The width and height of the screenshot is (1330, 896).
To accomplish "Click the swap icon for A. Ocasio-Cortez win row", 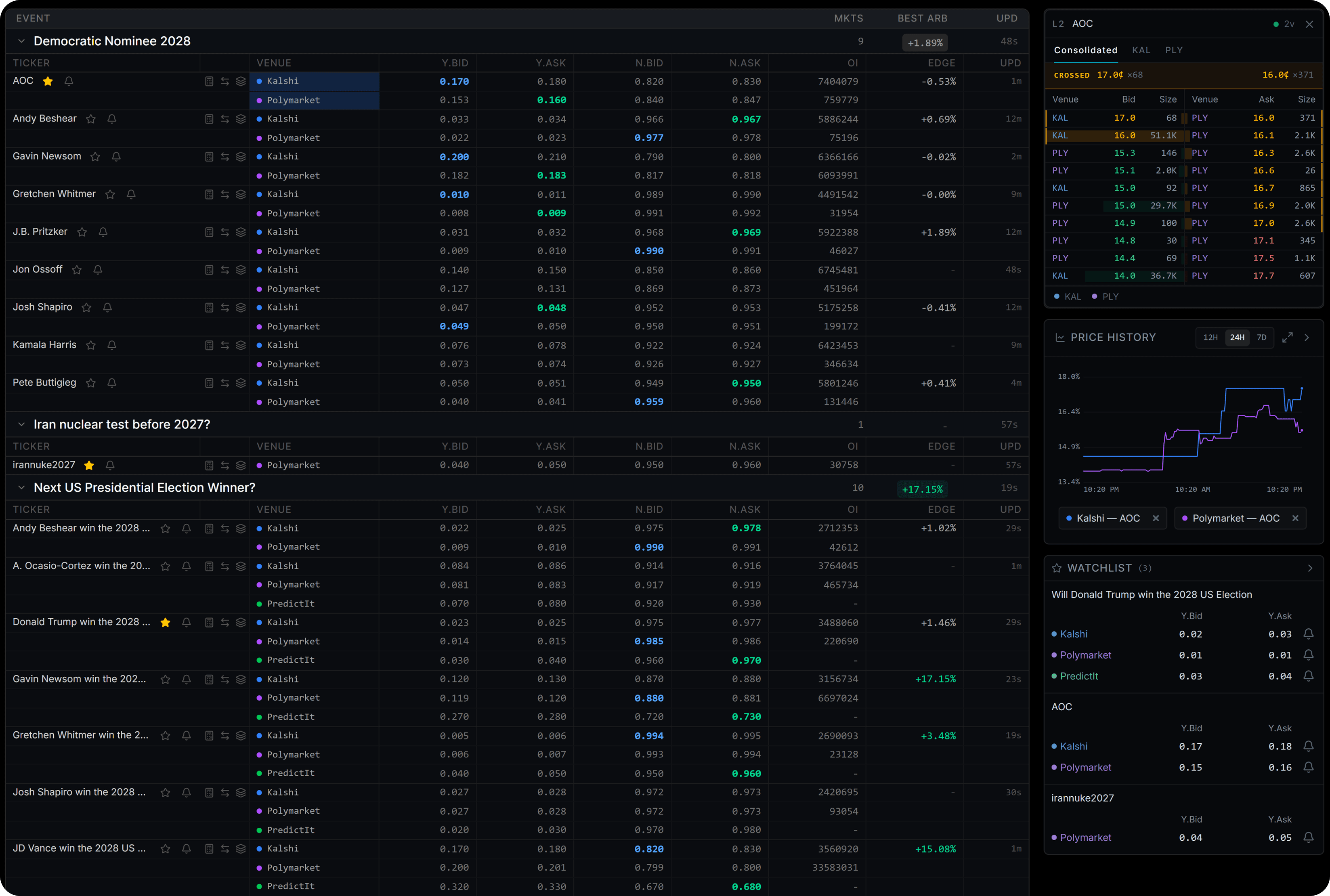I will 225,566.
